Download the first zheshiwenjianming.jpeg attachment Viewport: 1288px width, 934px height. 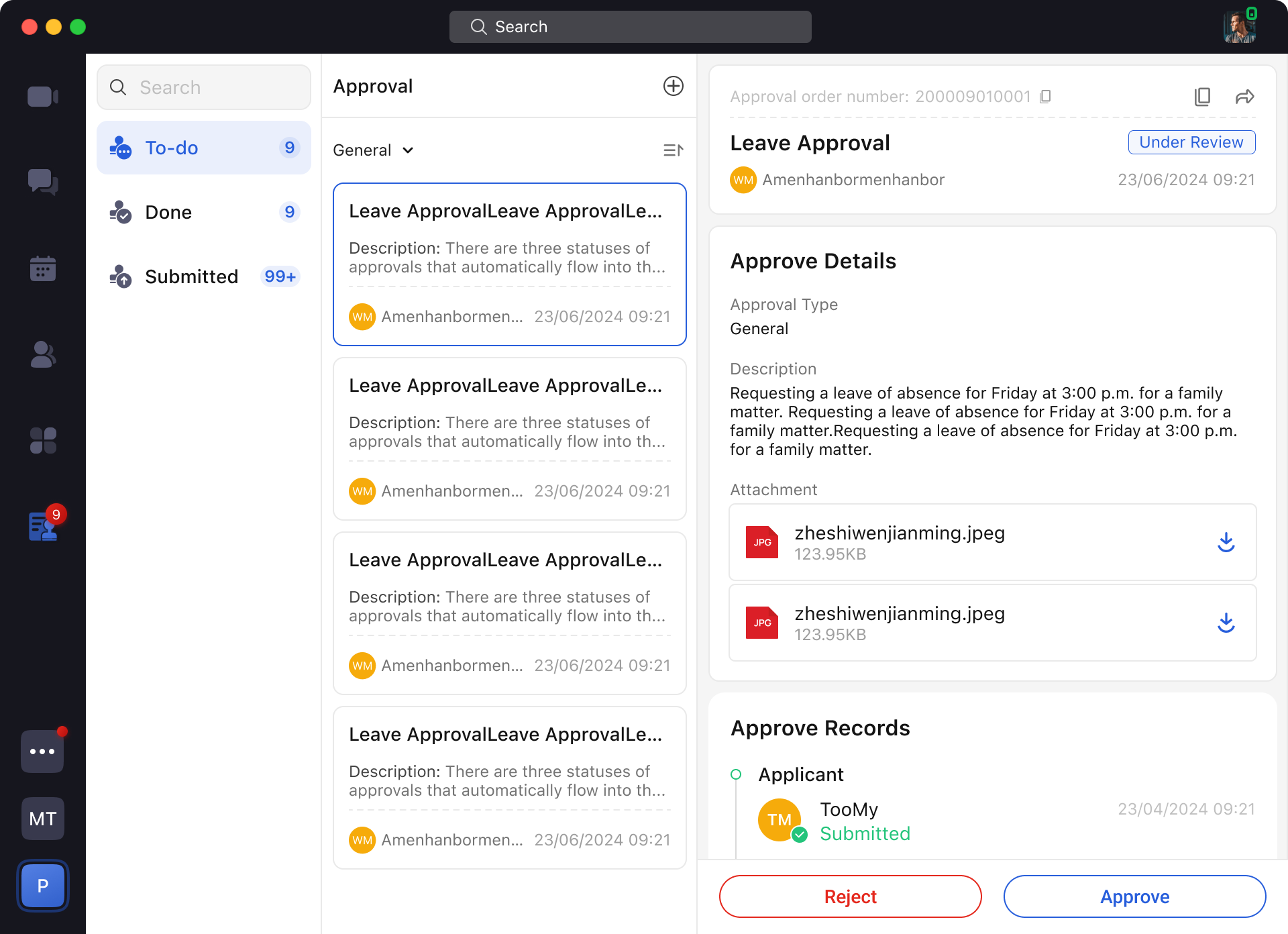[1226, 542]
